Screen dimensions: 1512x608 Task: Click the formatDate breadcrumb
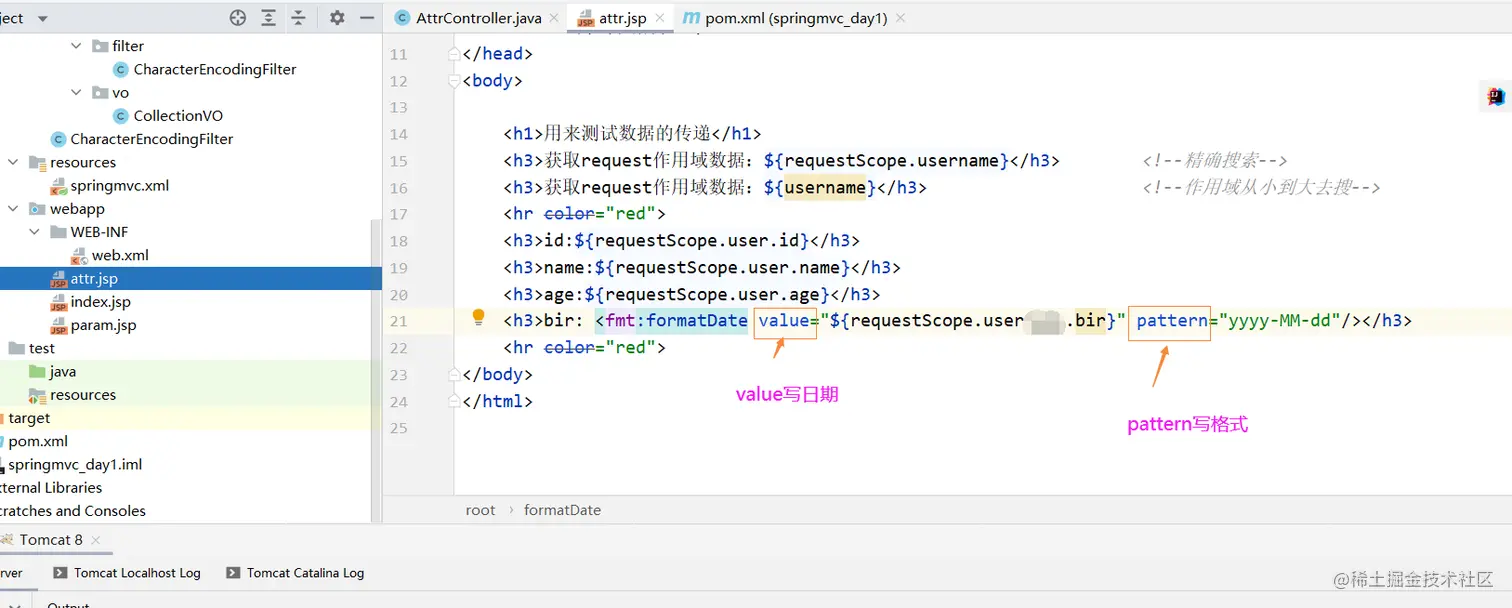click(562, 510)
